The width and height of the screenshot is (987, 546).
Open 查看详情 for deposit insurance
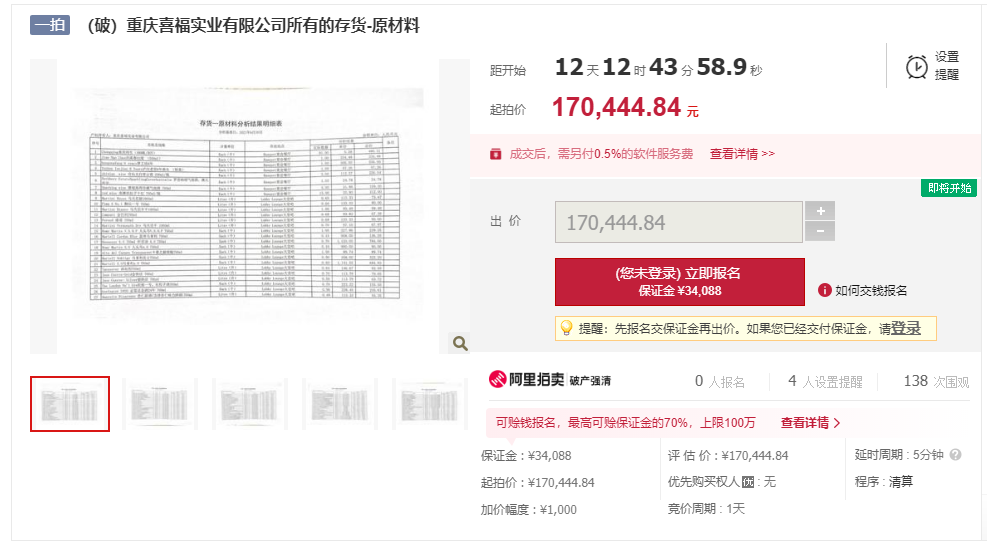pos(810,423)
